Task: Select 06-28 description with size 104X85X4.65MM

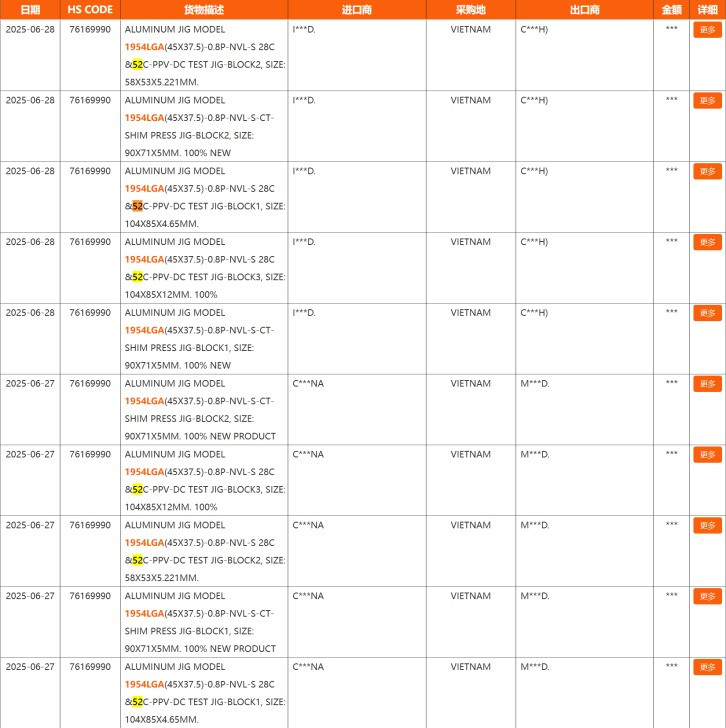Action: 205,197
